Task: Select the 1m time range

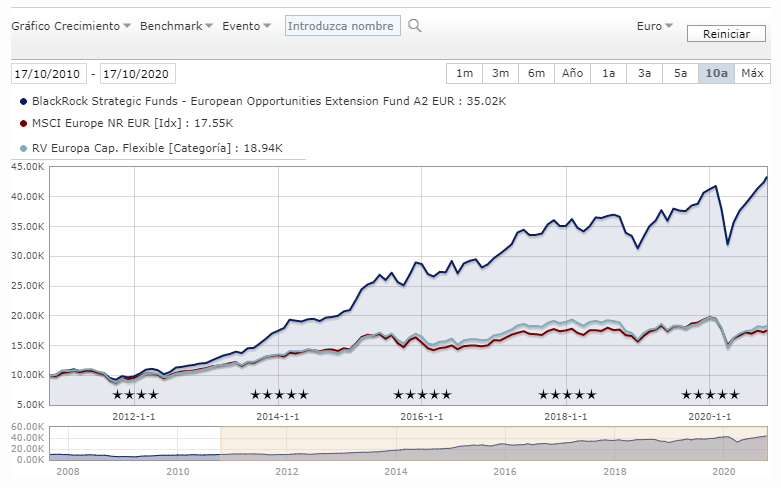Action: [464, 73]
